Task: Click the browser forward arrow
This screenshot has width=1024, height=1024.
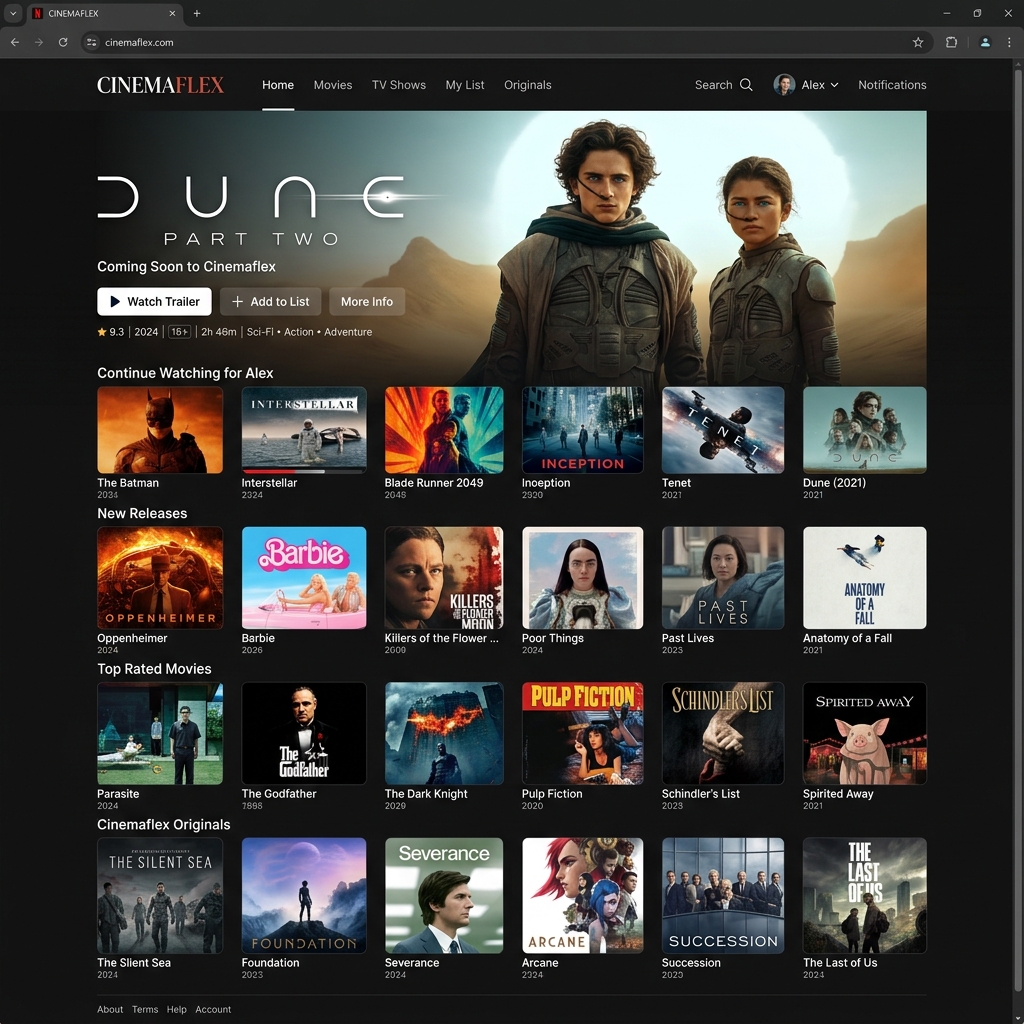Action: [x=39, y=42]
